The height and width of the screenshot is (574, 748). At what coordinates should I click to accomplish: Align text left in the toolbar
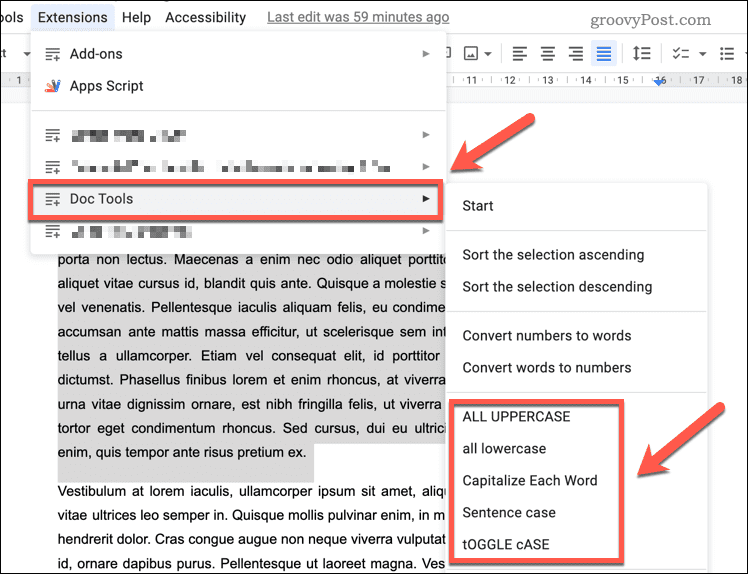tap(519, 53)
